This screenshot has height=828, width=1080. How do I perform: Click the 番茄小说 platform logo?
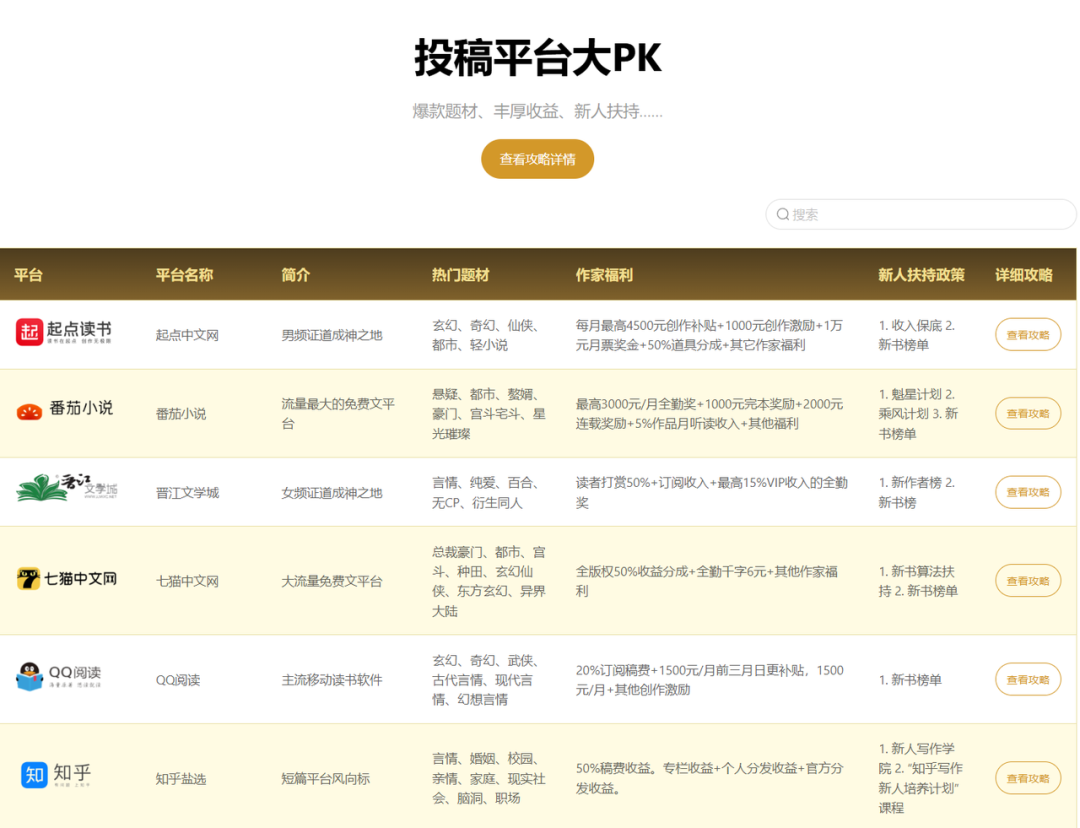click(65, 410)
